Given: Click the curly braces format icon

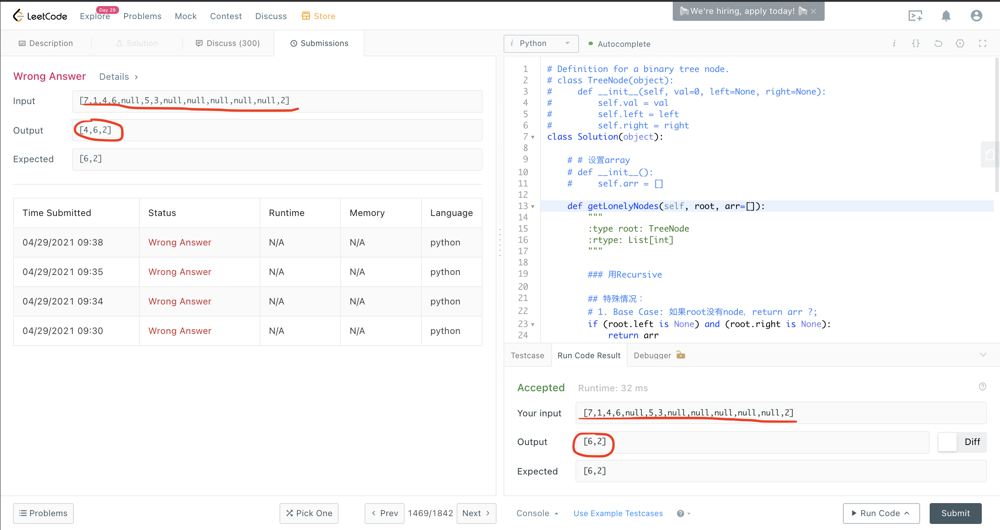Looking at the screenshot, I should 916,43.
